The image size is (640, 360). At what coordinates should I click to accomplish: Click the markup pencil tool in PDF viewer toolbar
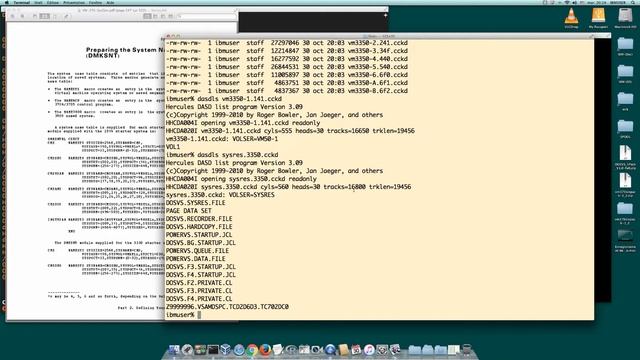pos(66,16)
